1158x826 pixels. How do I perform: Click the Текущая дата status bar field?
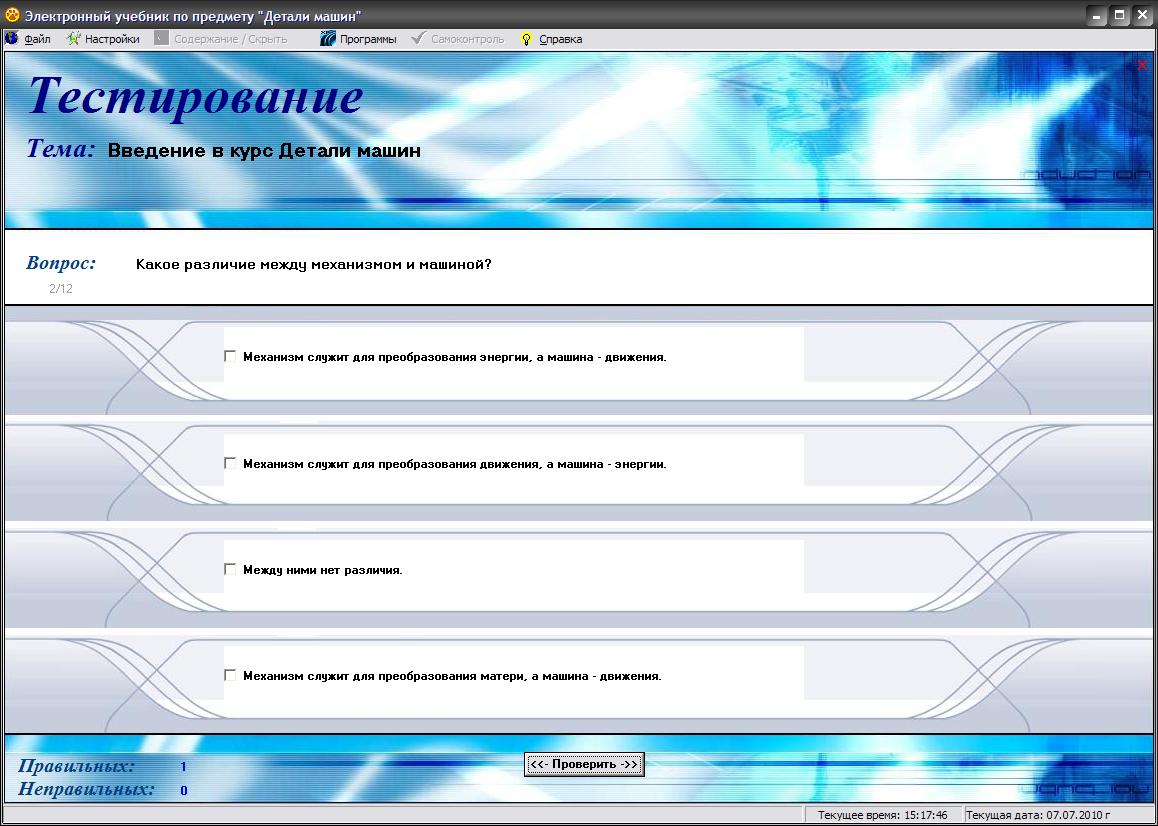(x=1058, y=815)
